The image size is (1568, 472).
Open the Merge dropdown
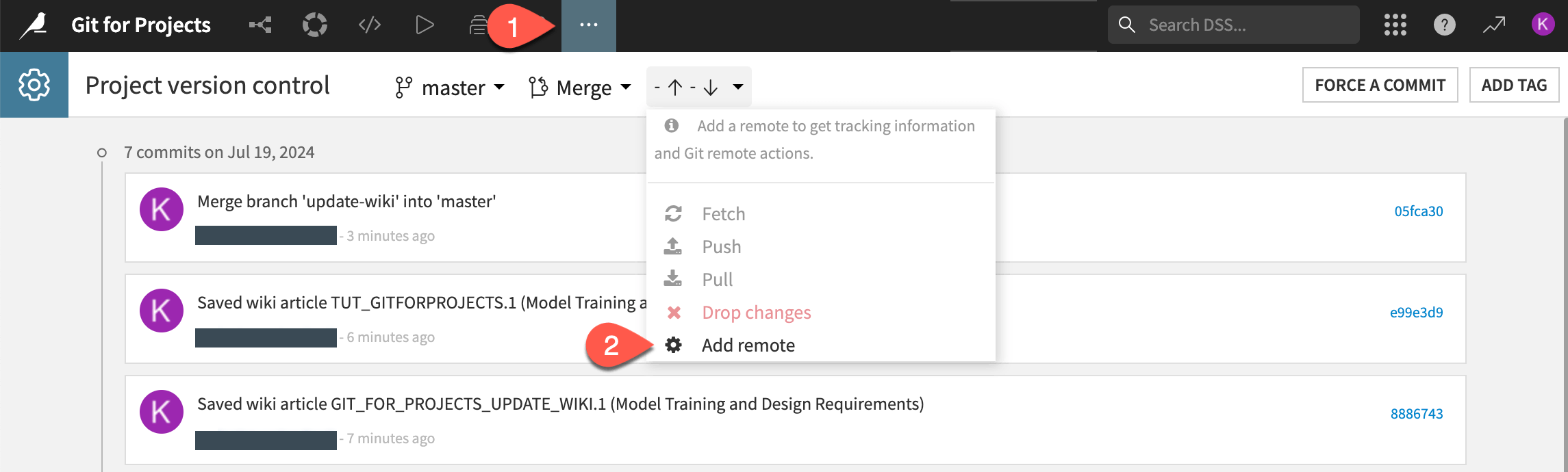pos(580,88)
